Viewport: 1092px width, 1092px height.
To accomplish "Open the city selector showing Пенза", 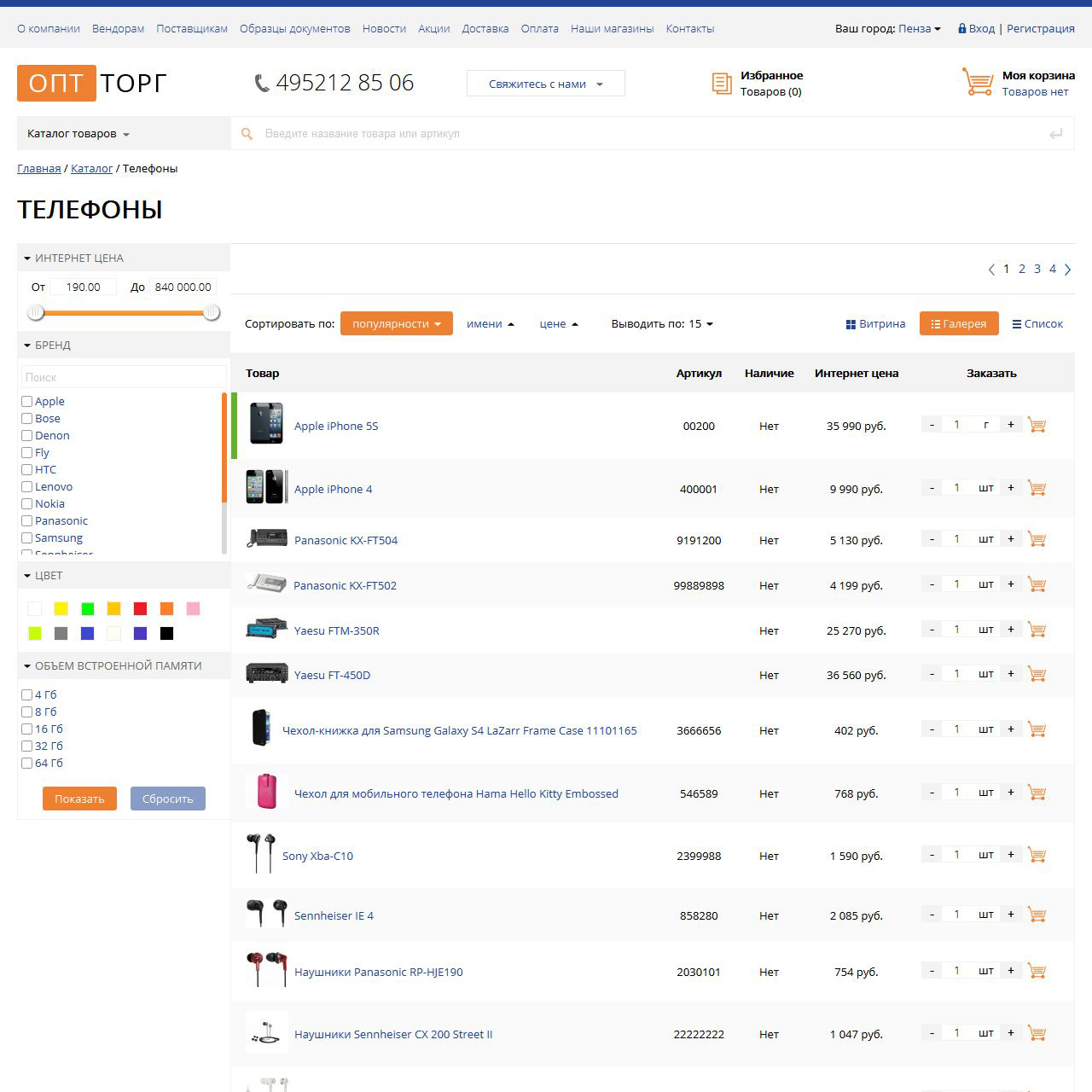I will pyautogui.click(x=919, y=28).
